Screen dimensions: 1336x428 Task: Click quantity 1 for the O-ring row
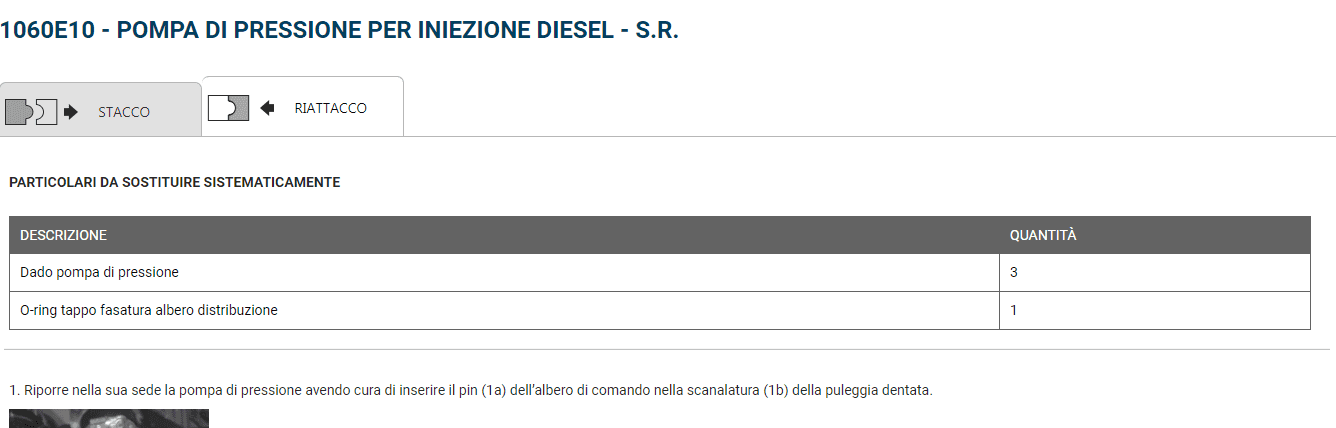click(x=1014, y=310)
